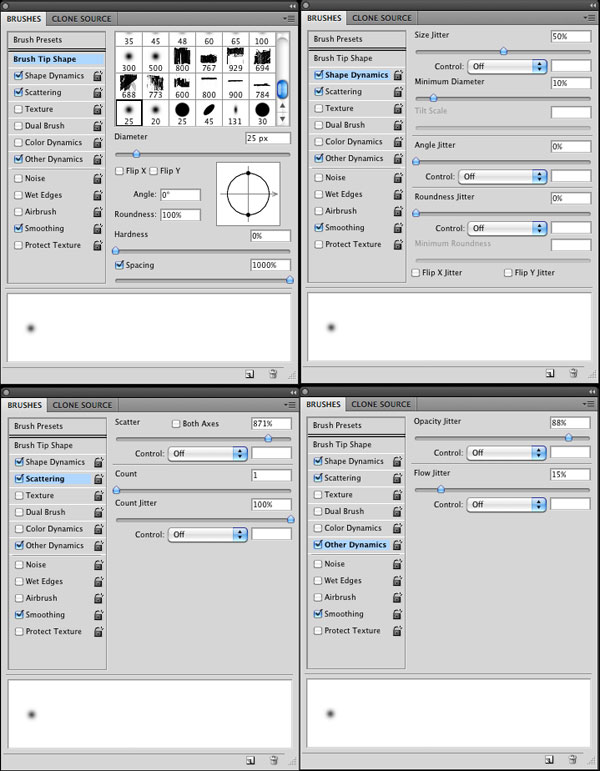Screen dimensions: 600x771
Task: Enable Flip X checkbox in Brush Tip Shape panel
Action: [x=119, y=171]
